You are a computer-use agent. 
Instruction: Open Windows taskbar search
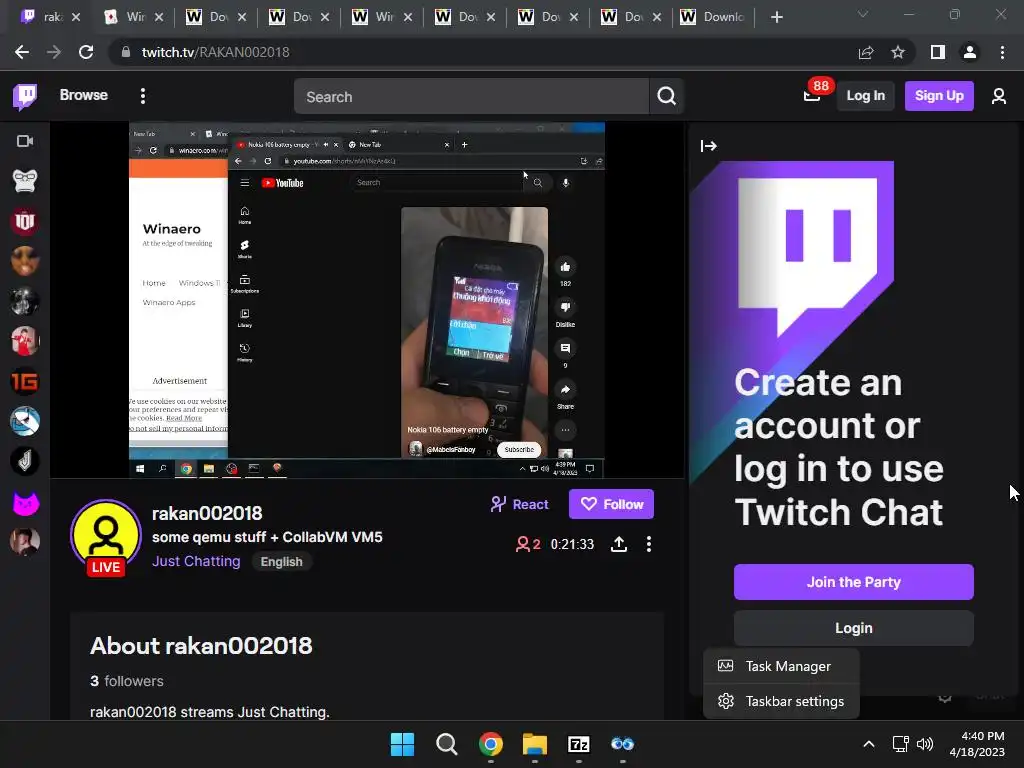tap(447, 744)
